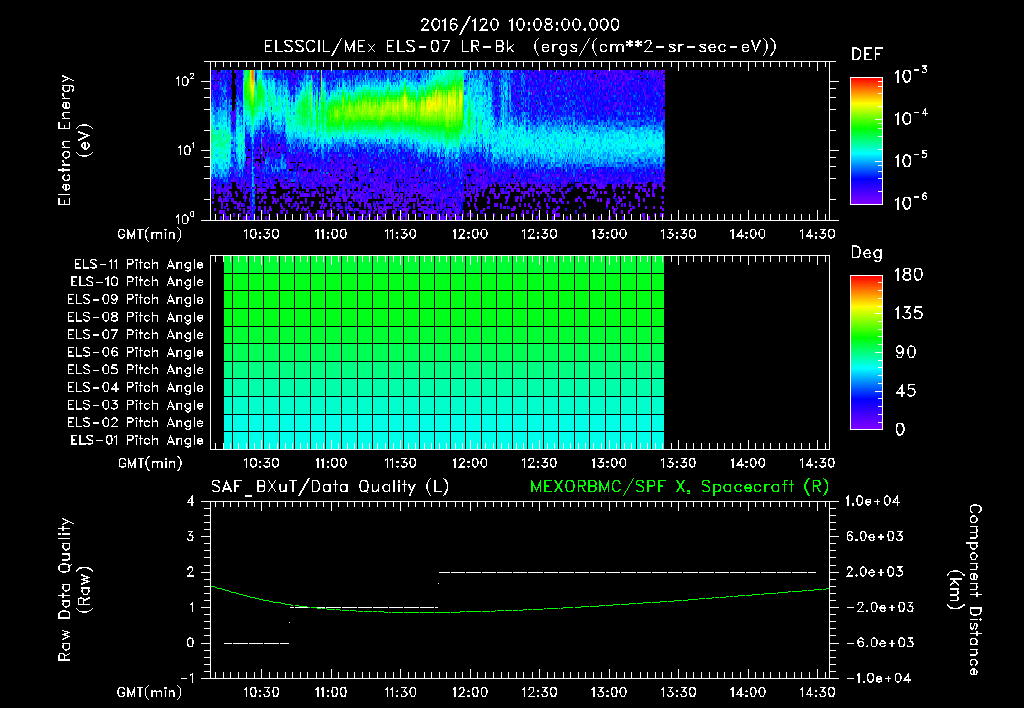Click the 10^-6 tick on DEF colorbar
The width and height of the screenshot is (1024, 708).
coord(911,202)
